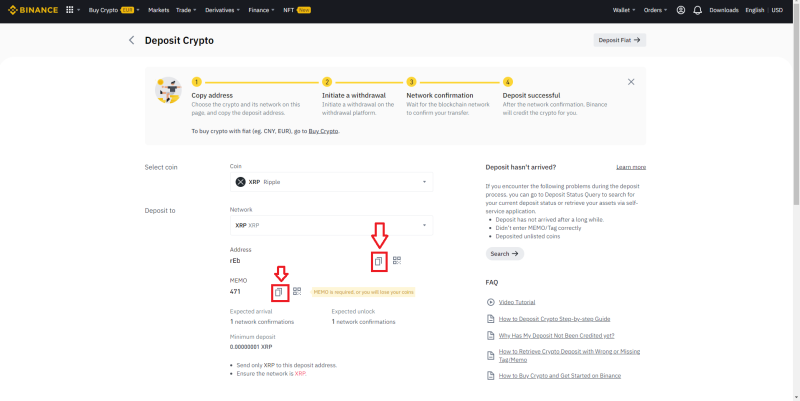Screen dimensions: 800x401
Task: Open the Orders dropdown menu
Action: pyautogui.click(x=656, y=10)
